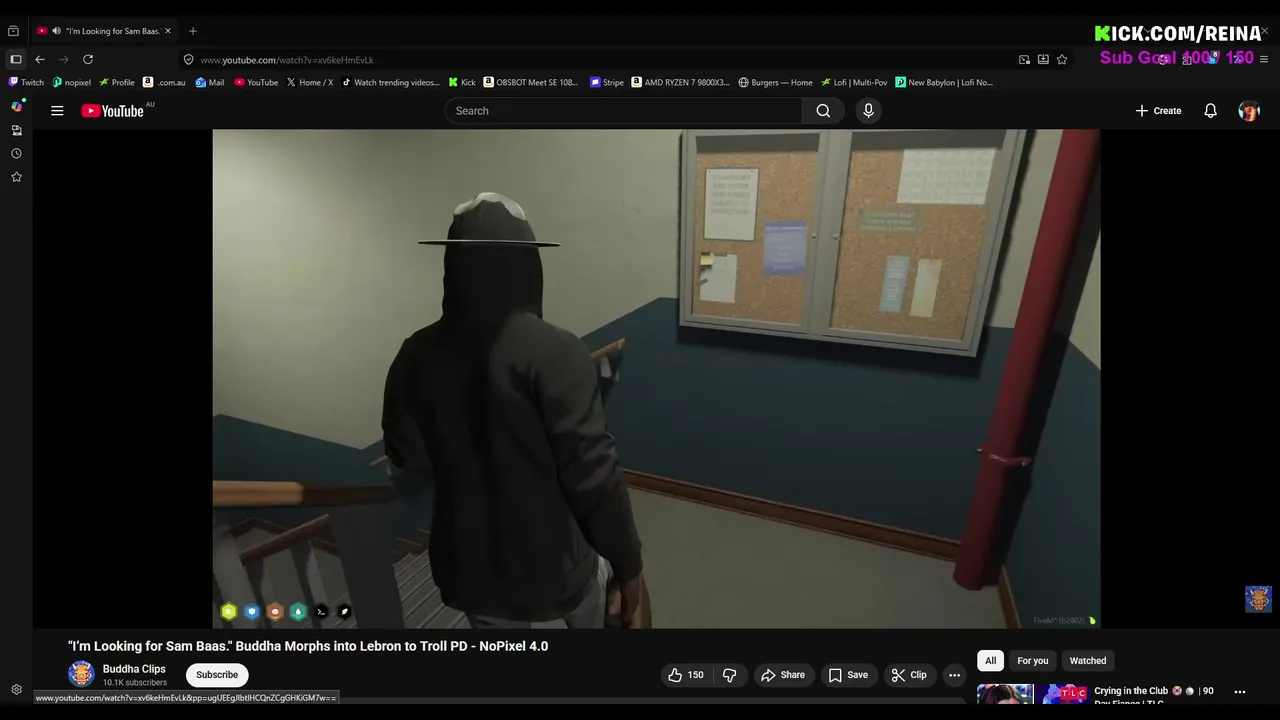Dislike the video
This screenshot has width=1280, height=720.
click(x=730, y=675)
